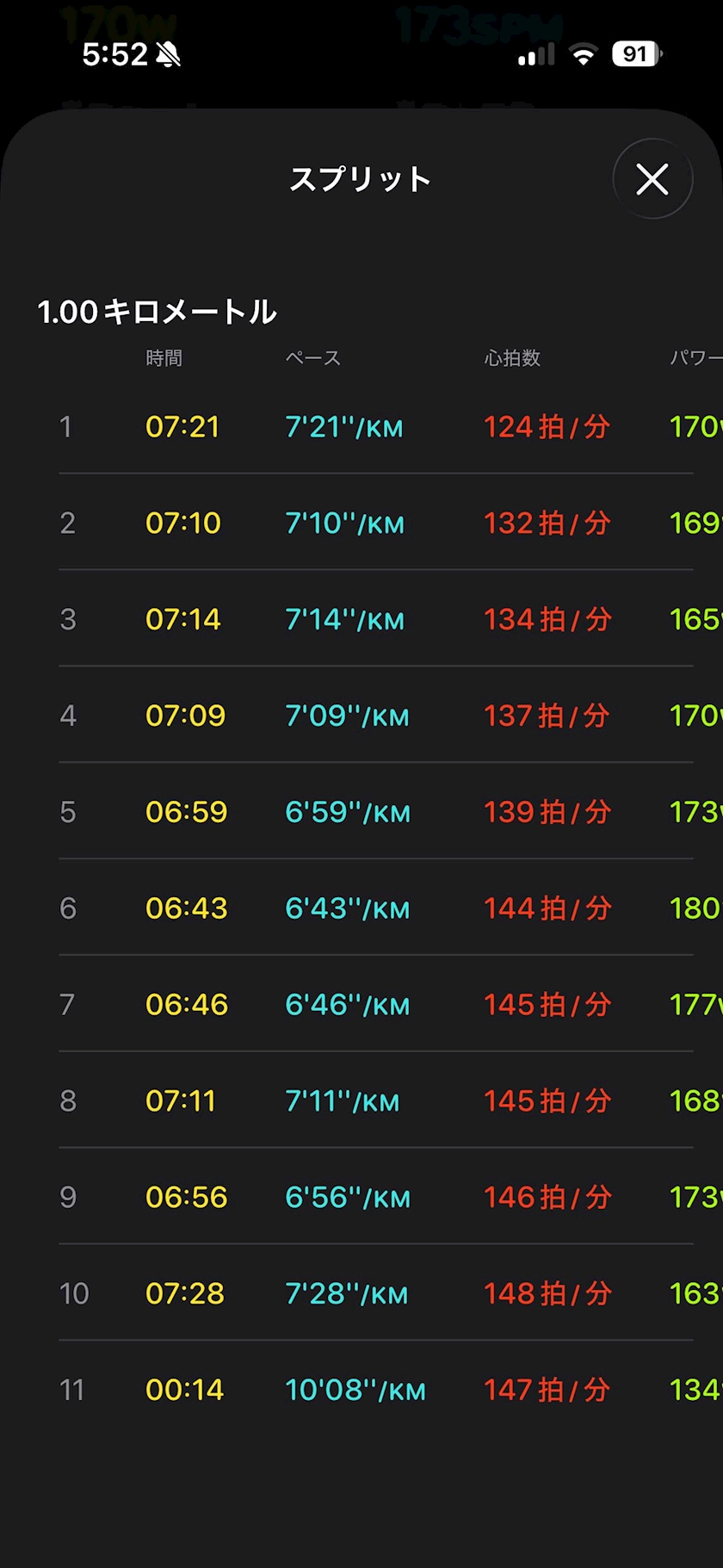Select split 4 time 07:09
The width and height of the screenshot is (723, 1568).
tap(185, 716)
